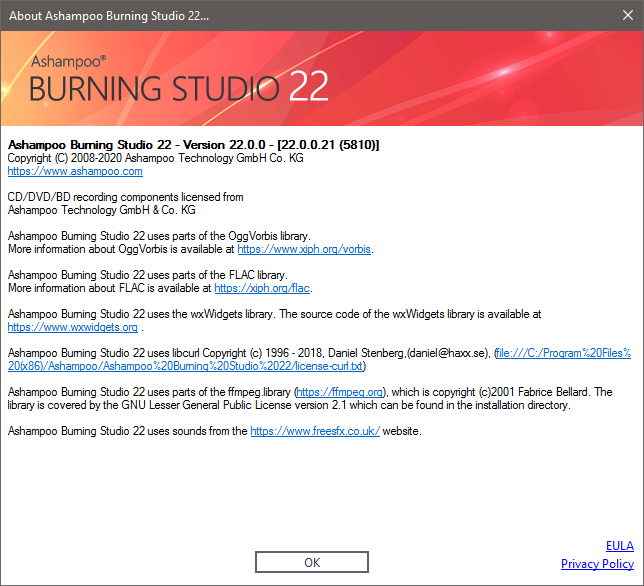The height and width of the screenshot is (586, 644).
Task: Open the www.wxwidgets.org link
Action: point(73,327)
